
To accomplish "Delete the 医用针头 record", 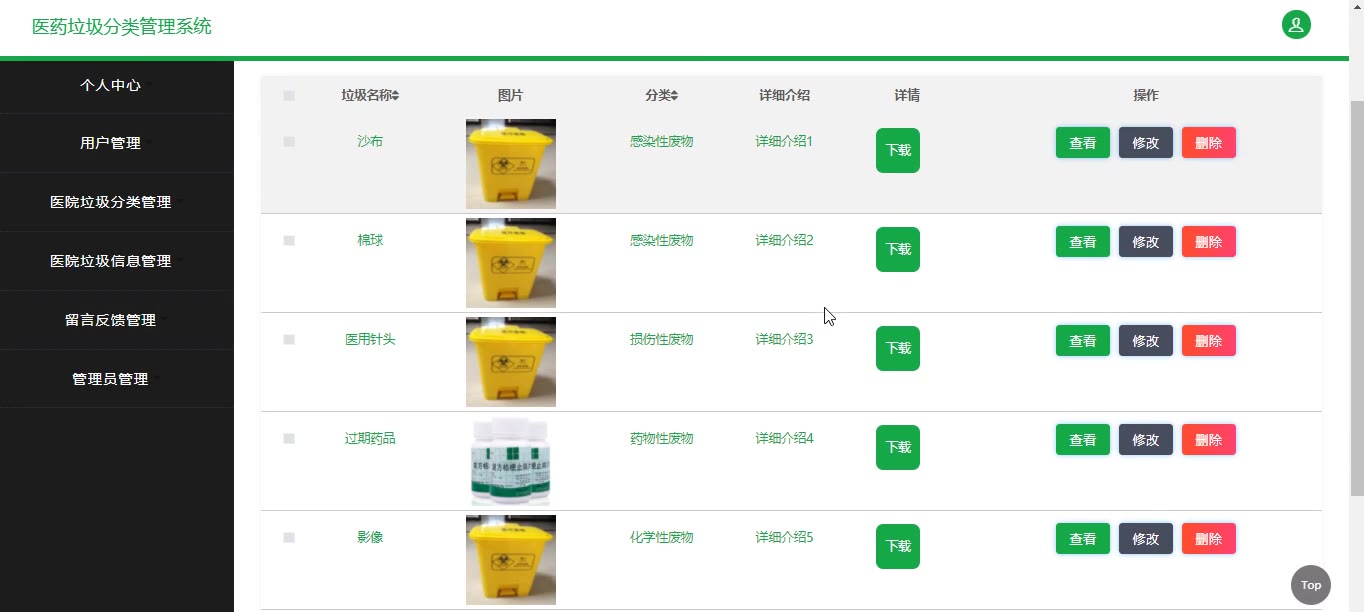I will coord(1209,341).
